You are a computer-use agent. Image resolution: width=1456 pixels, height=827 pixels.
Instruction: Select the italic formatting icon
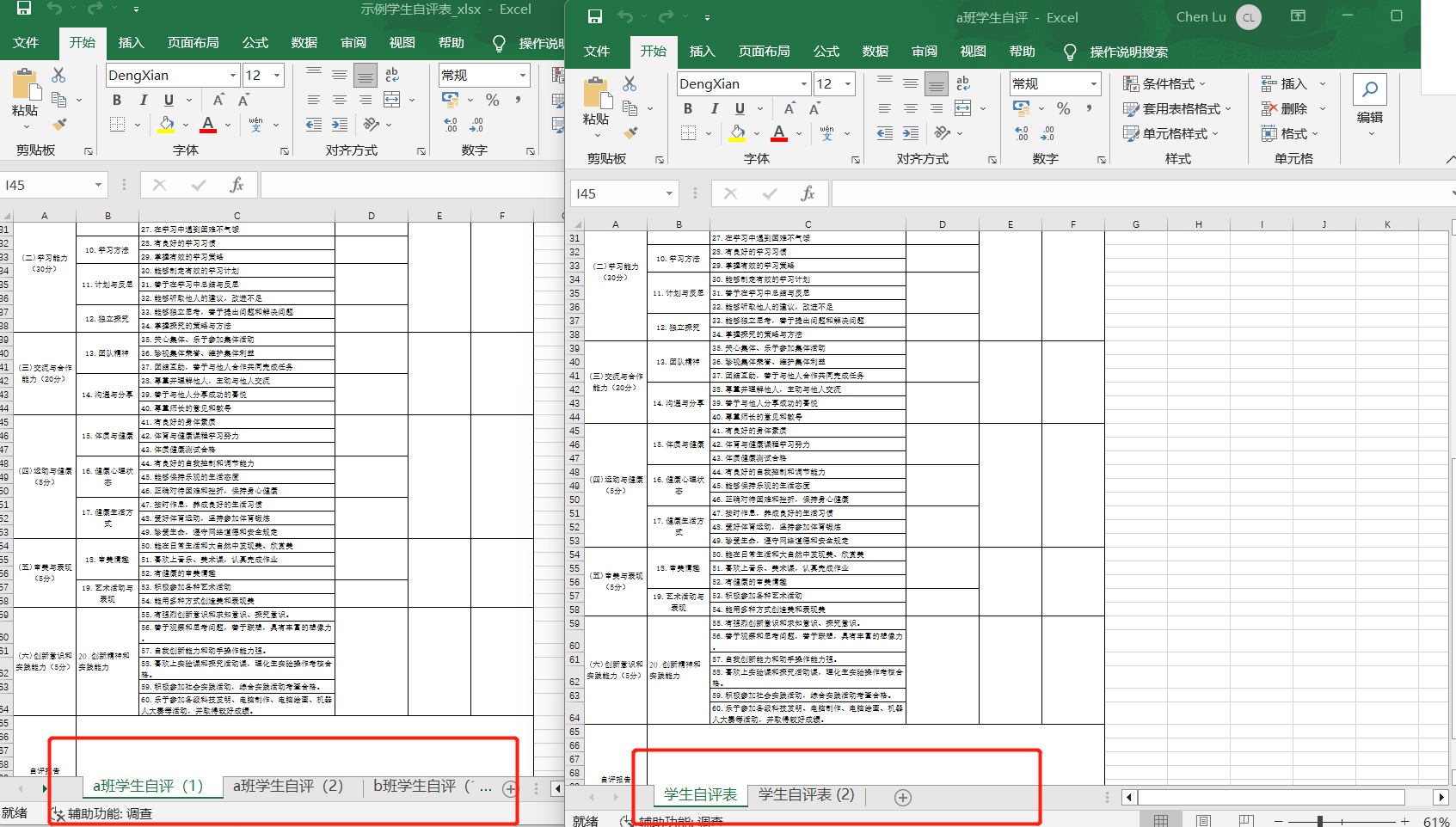715,108
